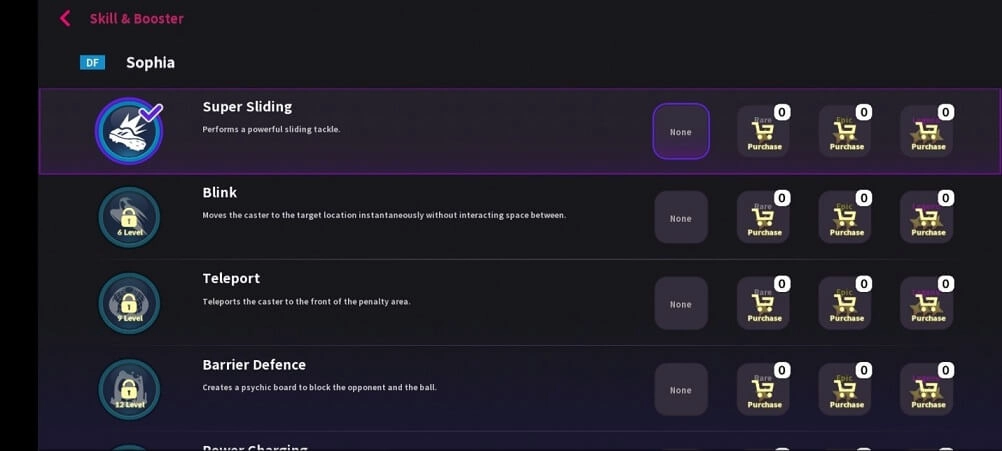The width and height of the screenshot is (1002, 451).
Task: Purchase Rare booster for Super Sliding
Action: pos(764,132)
